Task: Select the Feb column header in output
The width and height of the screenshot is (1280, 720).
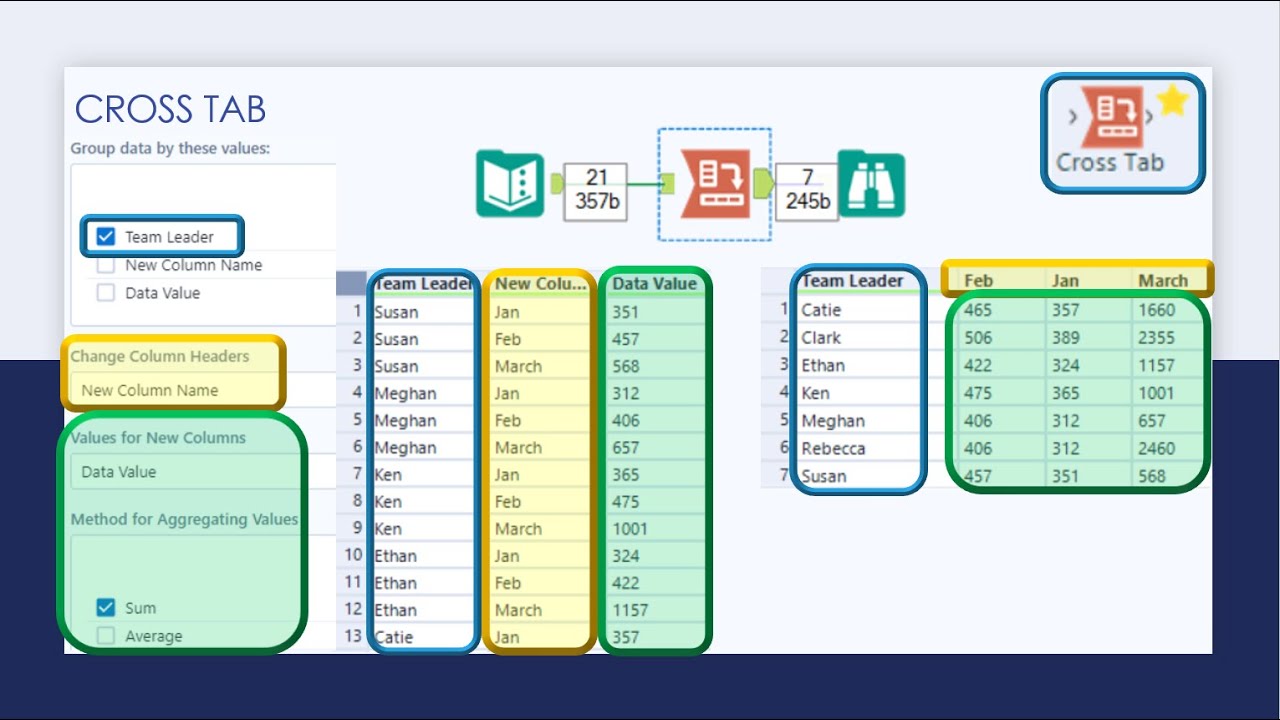Action: tap(978, 281)
